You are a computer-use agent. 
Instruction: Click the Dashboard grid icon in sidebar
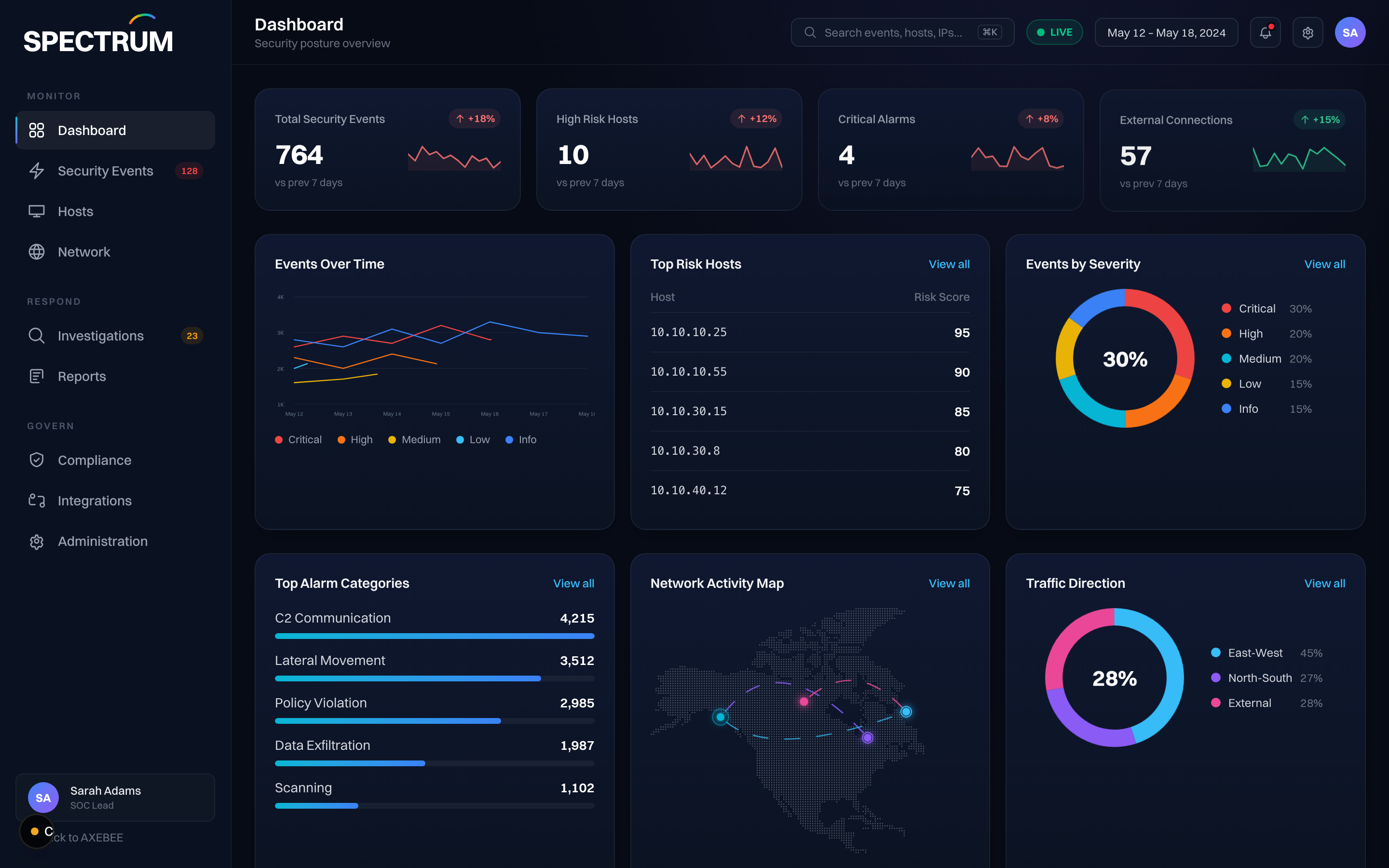coord(36,130)
